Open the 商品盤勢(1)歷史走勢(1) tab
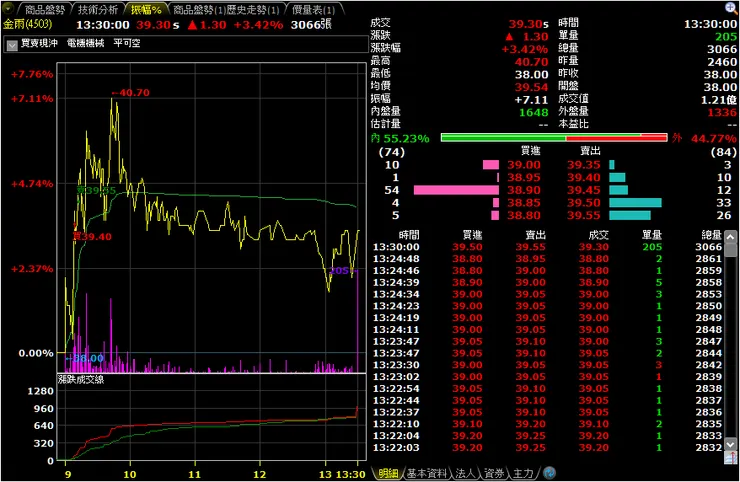The height and width of the screenshot is (482, 740). point(226,9)
